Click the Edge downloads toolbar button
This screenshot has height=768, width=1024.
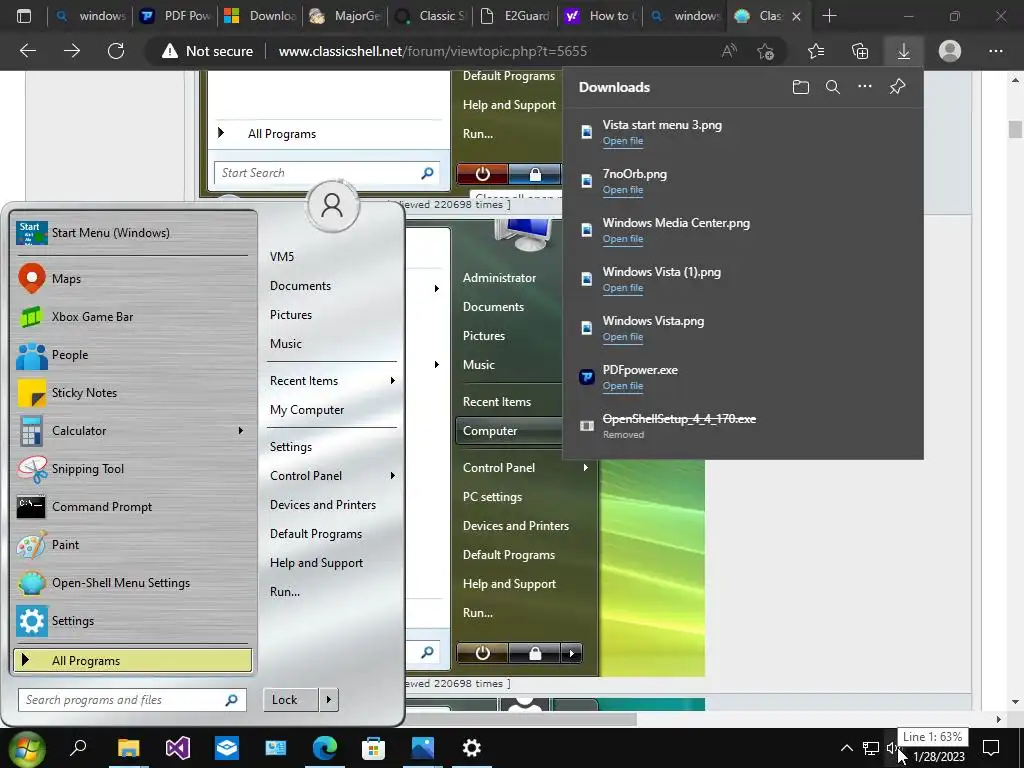pos(904,51)
